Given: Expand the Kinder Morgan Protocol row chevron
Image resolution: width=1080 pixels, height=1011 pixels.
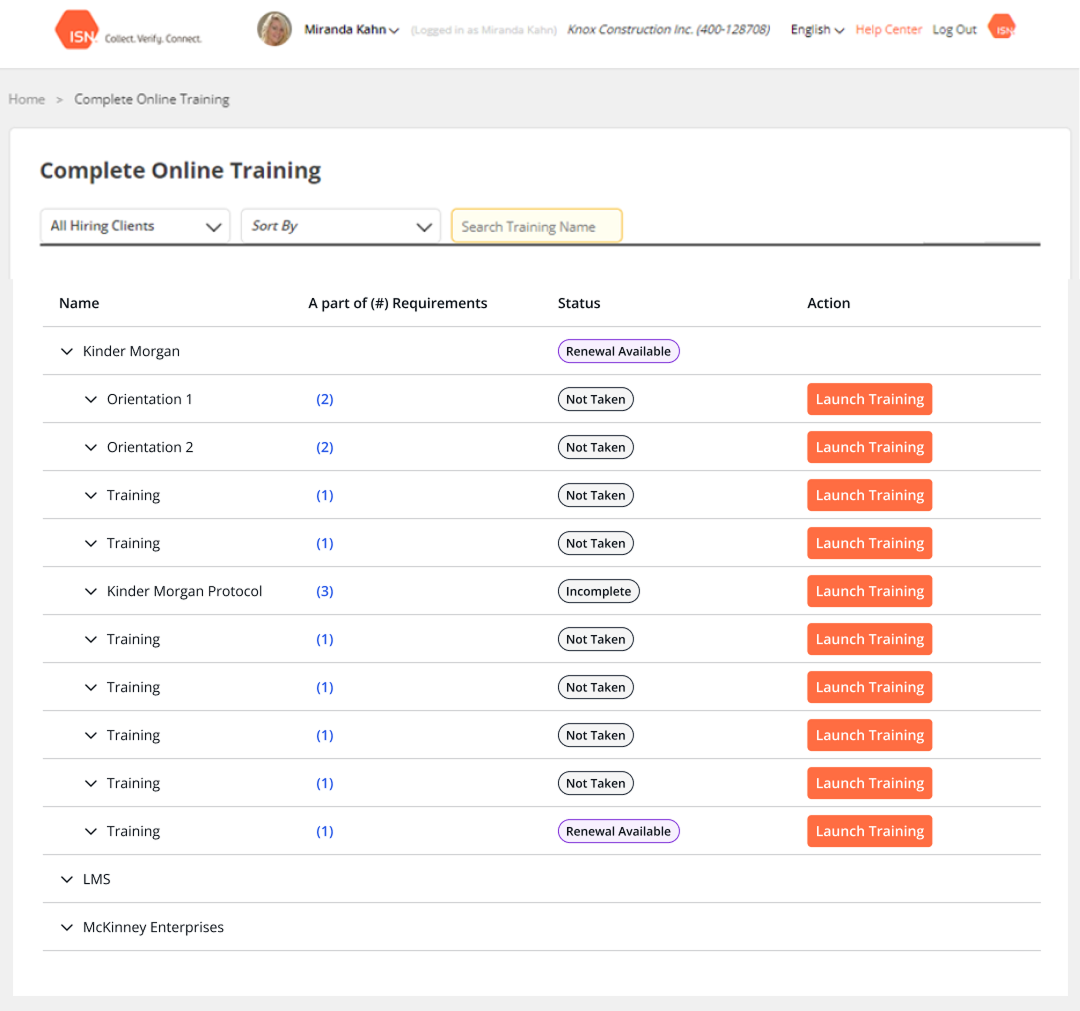Looking at the screenshot, I should click(91, 592).
